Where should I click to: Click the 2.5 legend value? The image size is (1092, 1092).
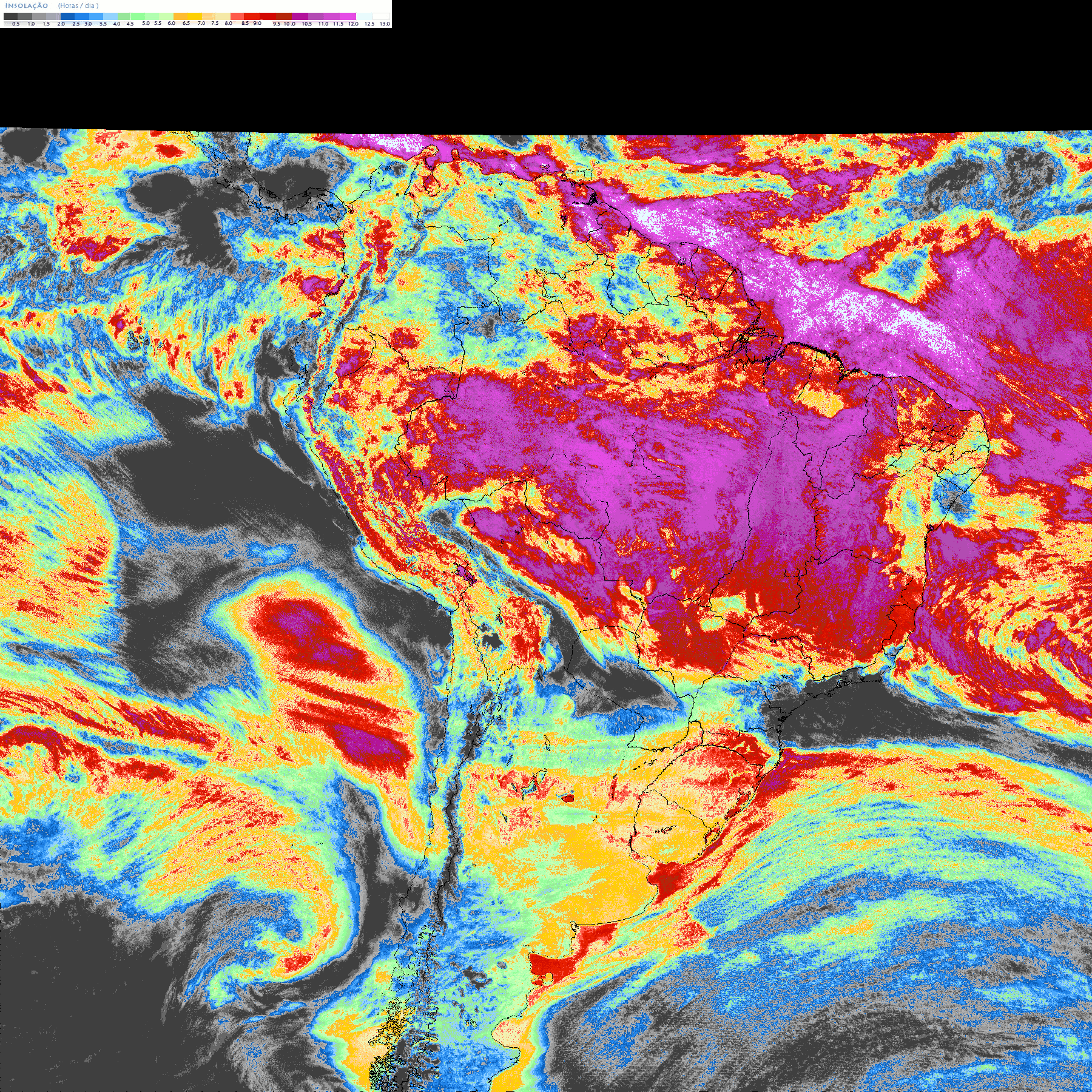tap(76, 24)
